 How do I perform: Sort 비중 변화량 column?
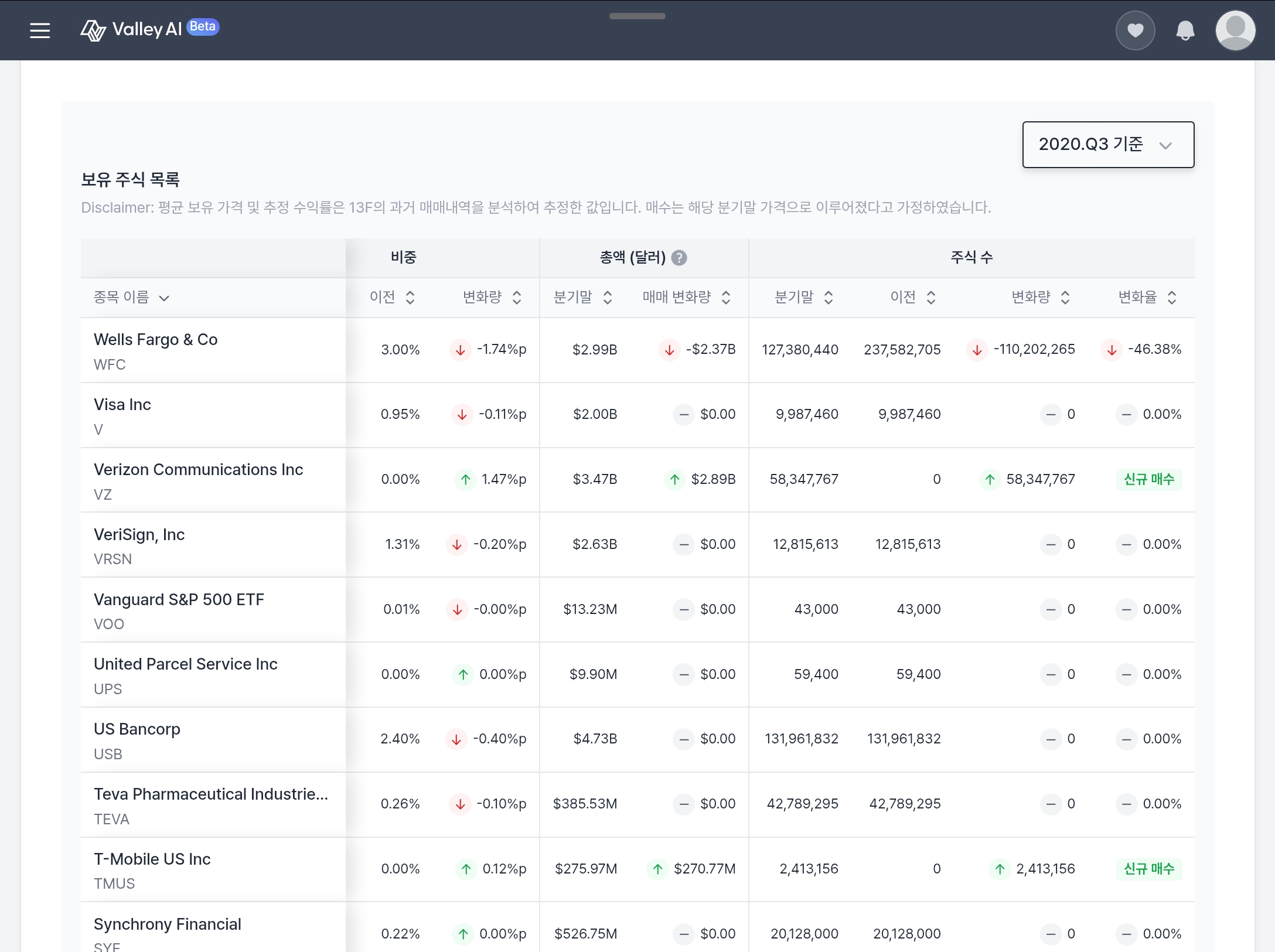tap(492, 298)
